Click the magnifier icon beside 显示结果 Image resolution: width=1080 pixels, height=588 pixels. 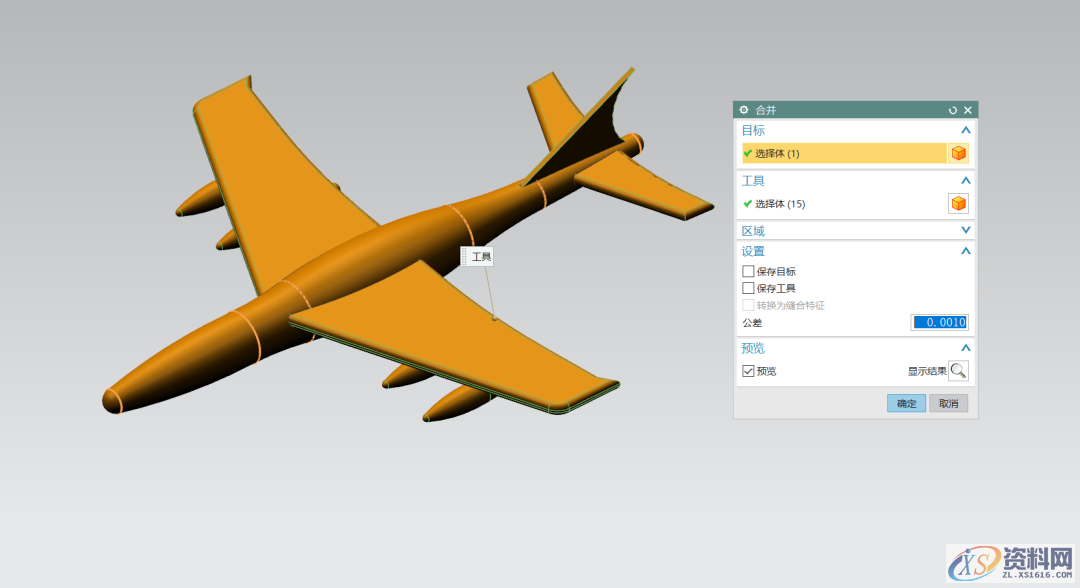pos(958,371)
